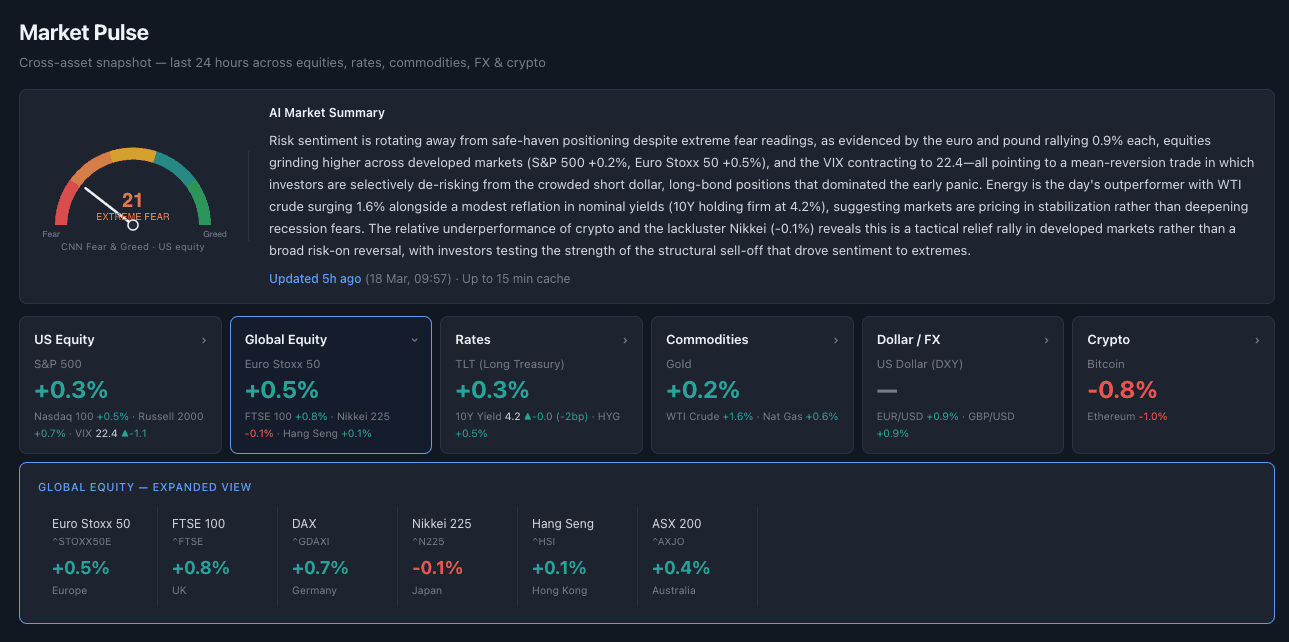Expand the US Equity card chevron
This screenshot has height=642, width=1289.
206,339
